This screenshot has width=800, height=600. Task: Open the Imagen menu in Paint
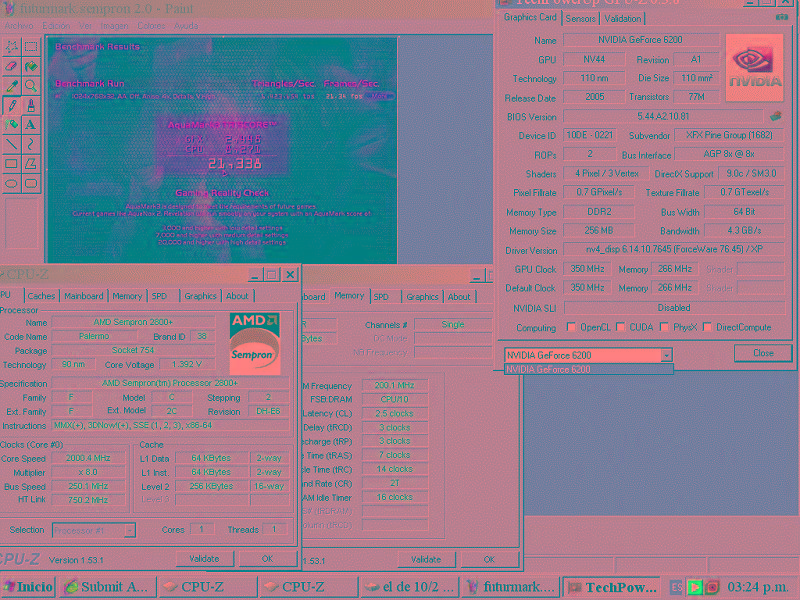pyautogui.click(x=114, y=26)
